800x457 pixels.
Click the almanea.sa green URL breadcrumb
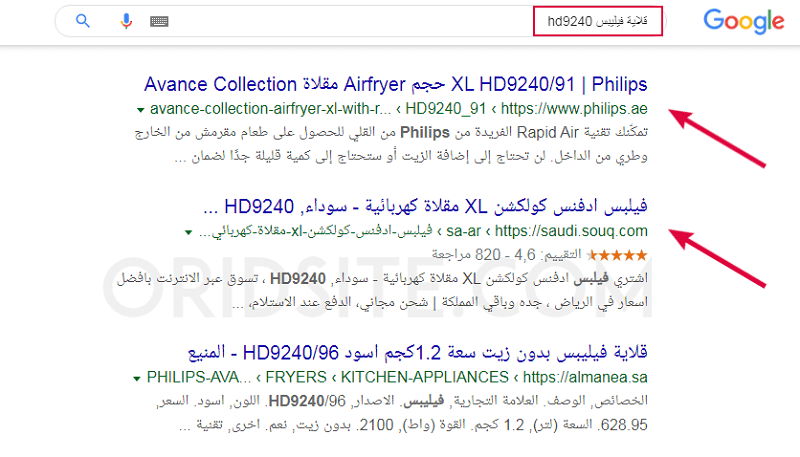(x=397, y=377)
